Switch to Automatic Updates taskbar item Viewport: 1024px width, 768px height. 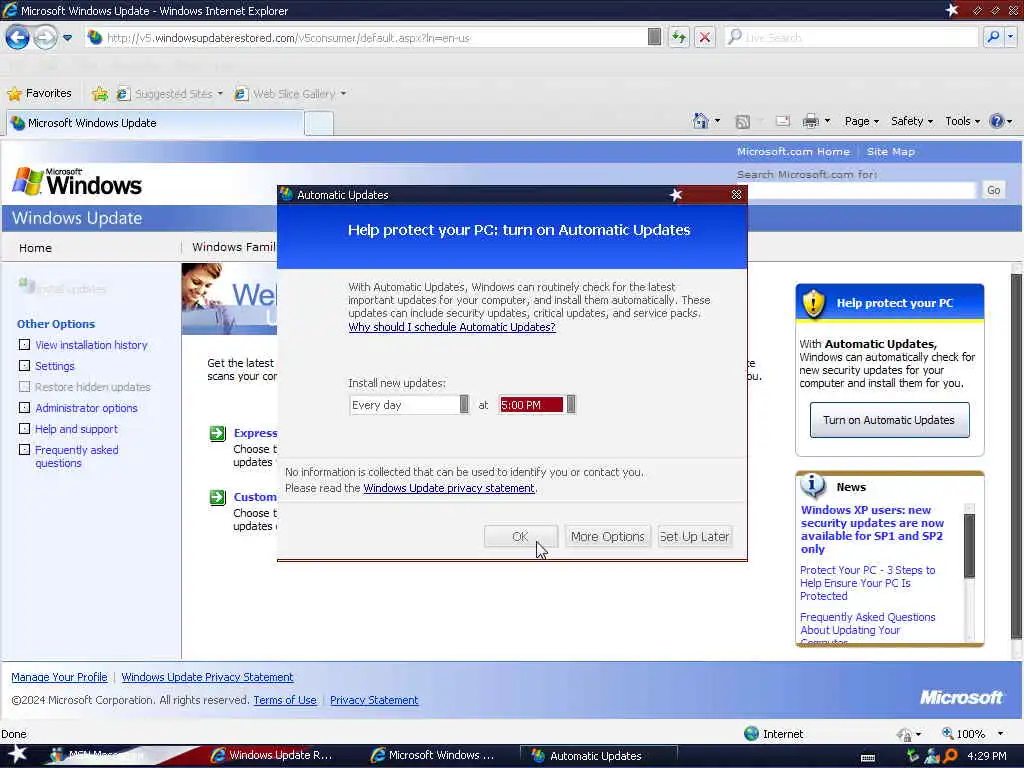(598, 756)
